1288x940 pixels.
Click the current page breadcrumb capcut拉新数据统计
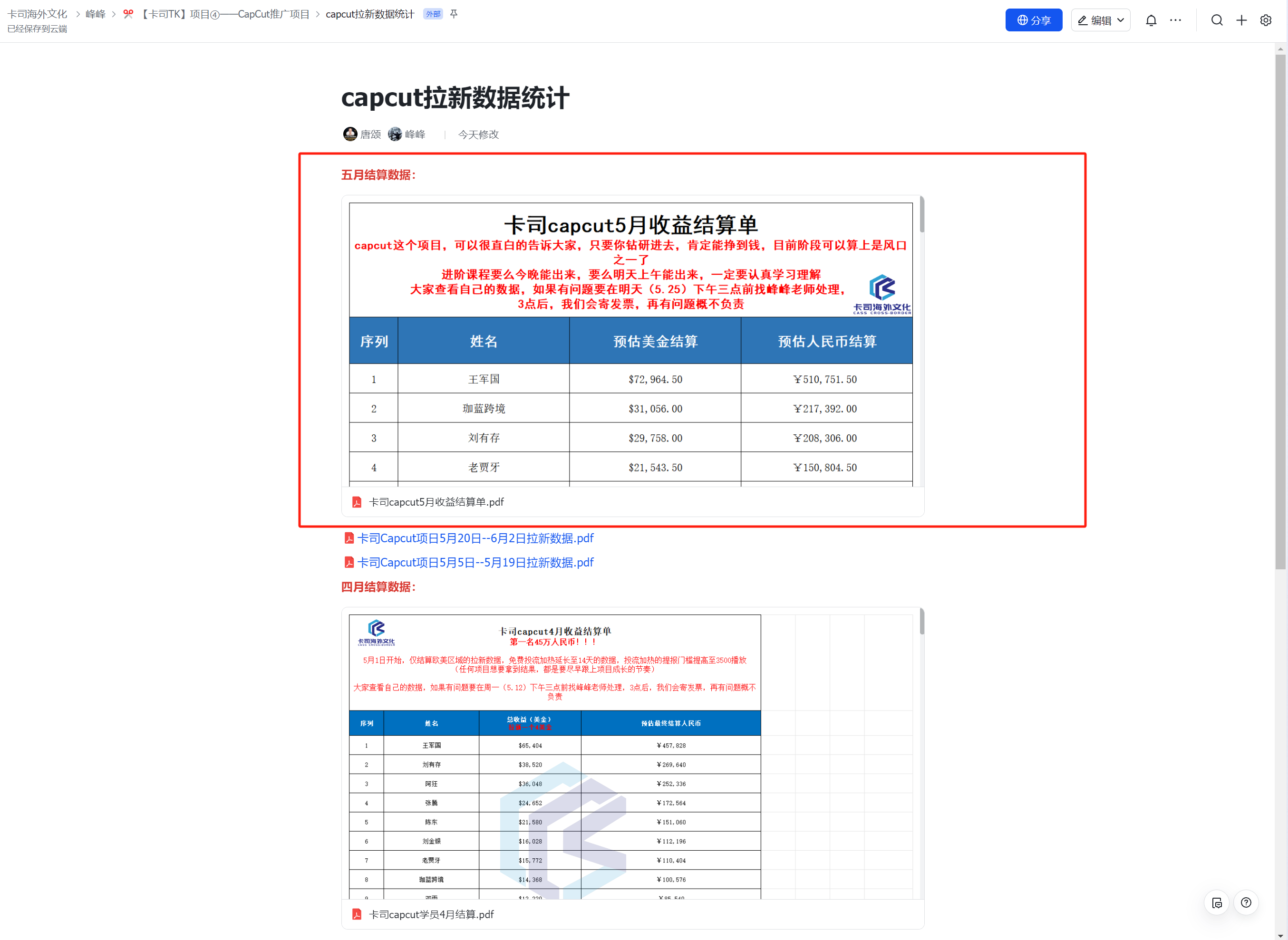369,14
